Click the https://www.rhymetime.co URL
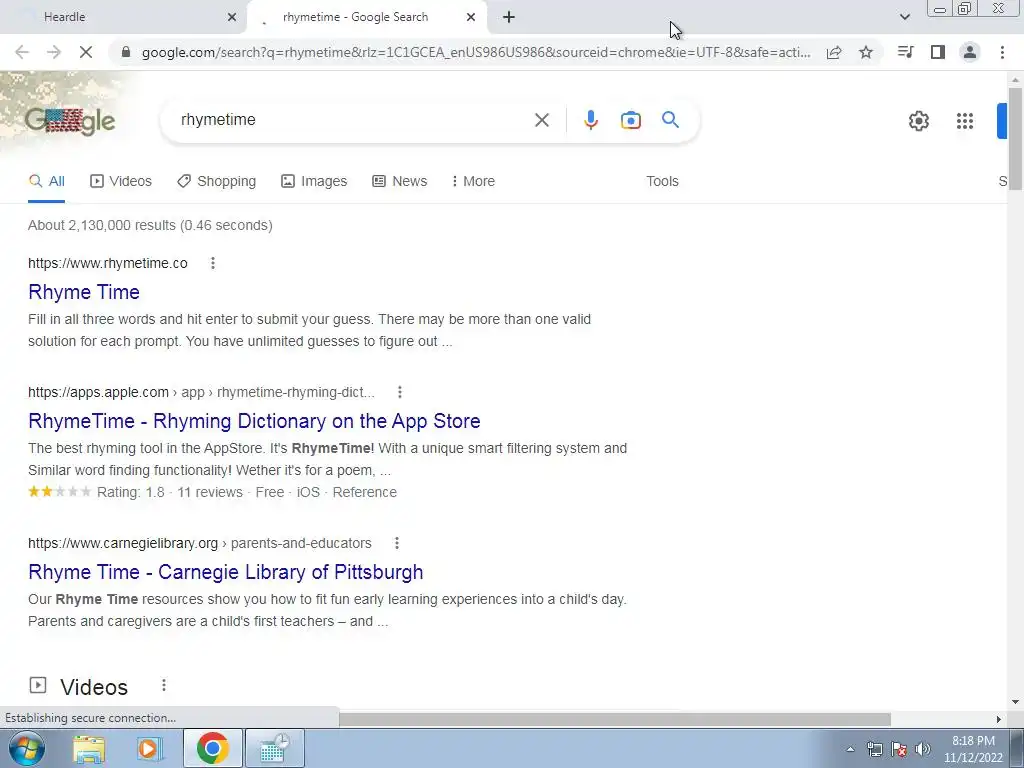This screenshot has width=1024, height=768. tap(108, 263)
